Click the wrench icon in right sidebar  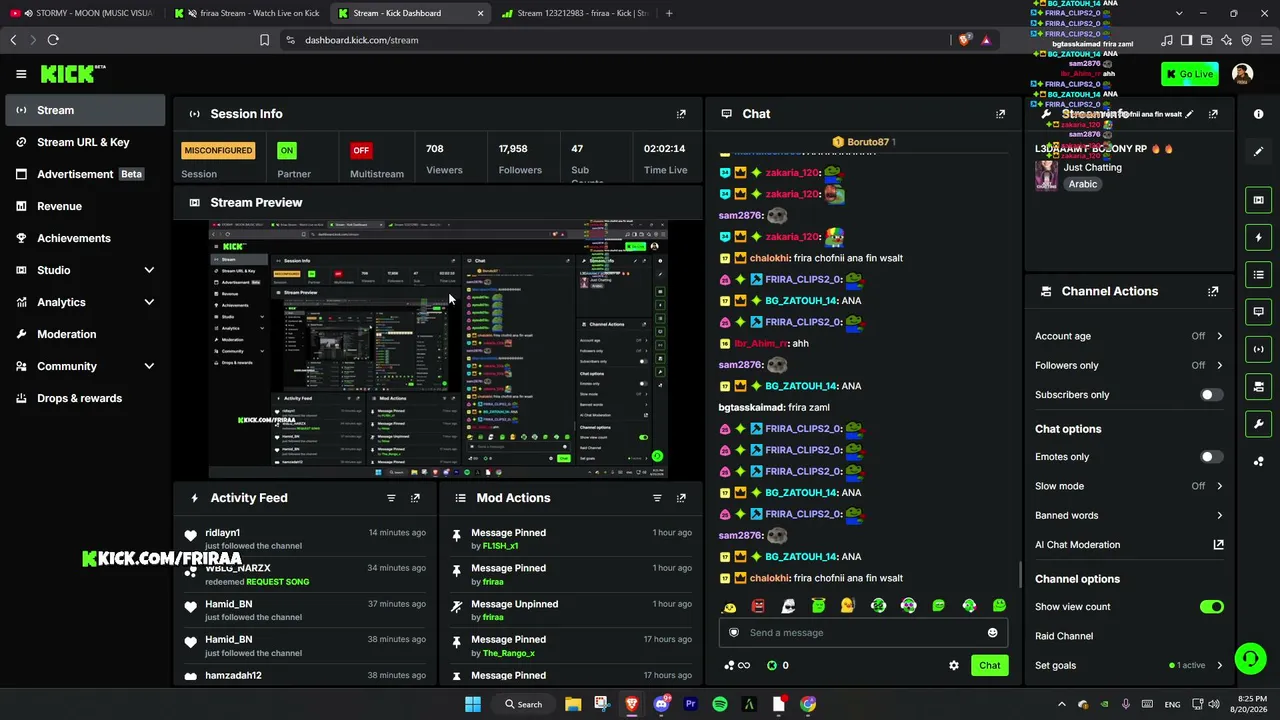1259,424
